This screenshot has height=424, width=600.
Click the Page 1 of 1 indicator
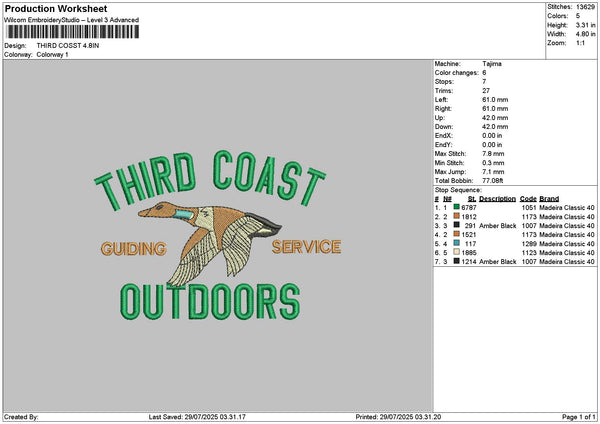pyautogui.click(x=579, y=417)
